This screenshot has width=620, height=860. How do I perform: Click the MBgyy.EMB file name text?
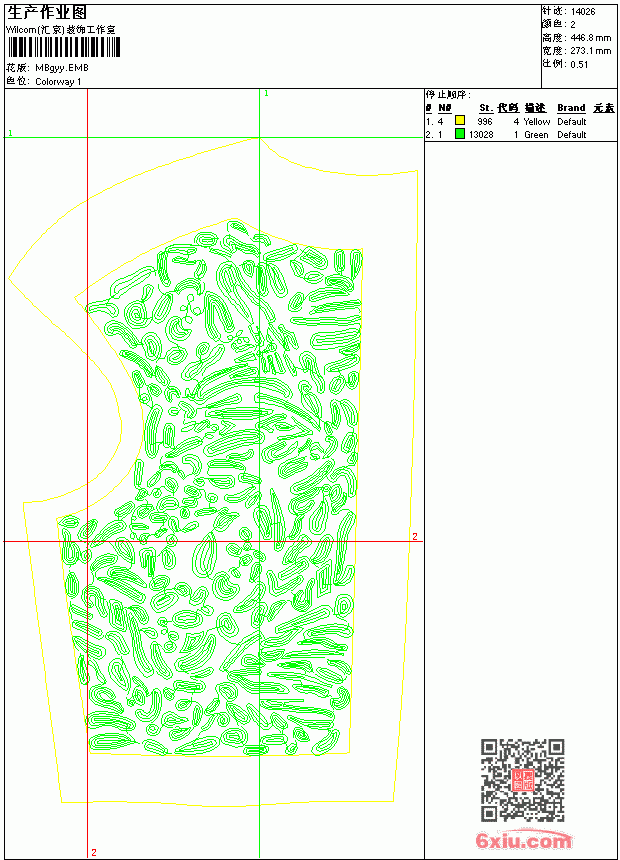click(x=61, y=68)
